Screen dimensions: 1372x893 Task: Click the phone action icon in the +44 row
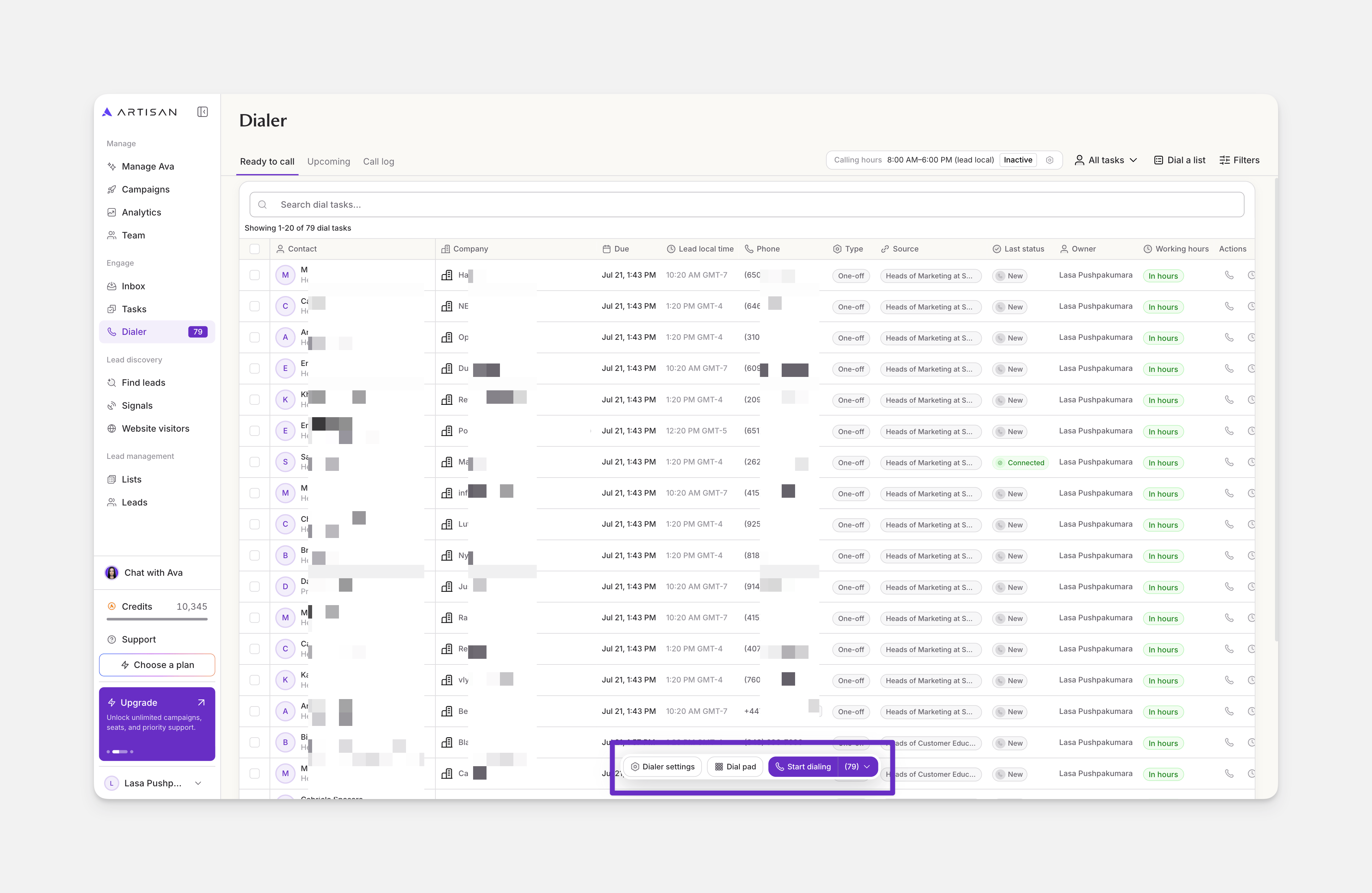click(1229, 711)
